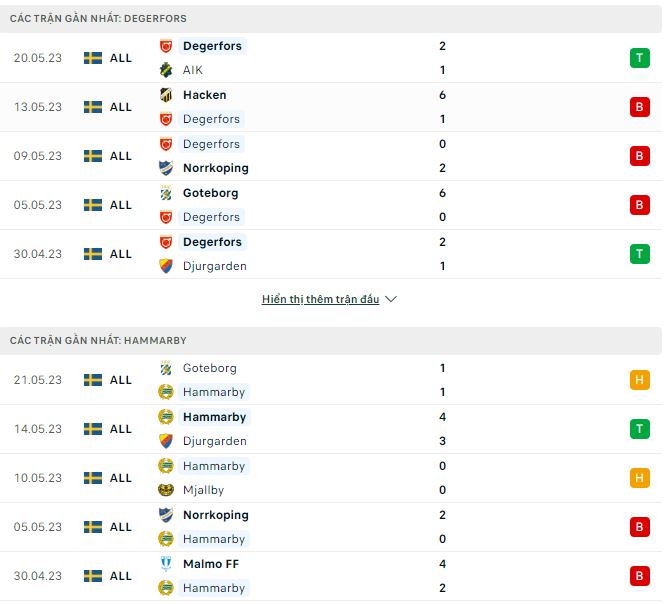
Task: Expand more matches with Hiển thị thêm trận đấu
Action: 320,299
